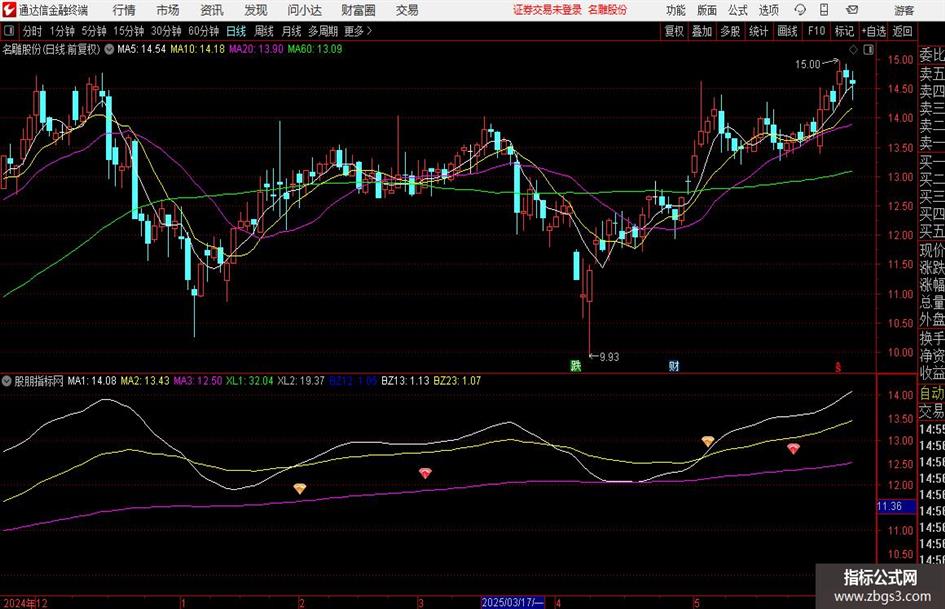The image size is (945, 609).
Task: Click the MA20: 13.90 readout
Action: click(256, 49)
